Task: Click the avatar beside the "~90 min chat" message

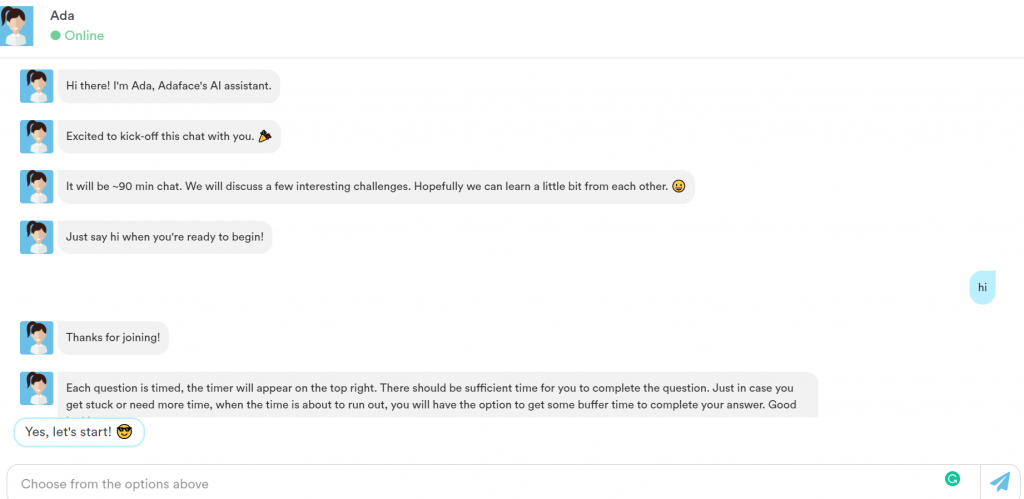Action: pyautogui.click(x=37, y=187)
